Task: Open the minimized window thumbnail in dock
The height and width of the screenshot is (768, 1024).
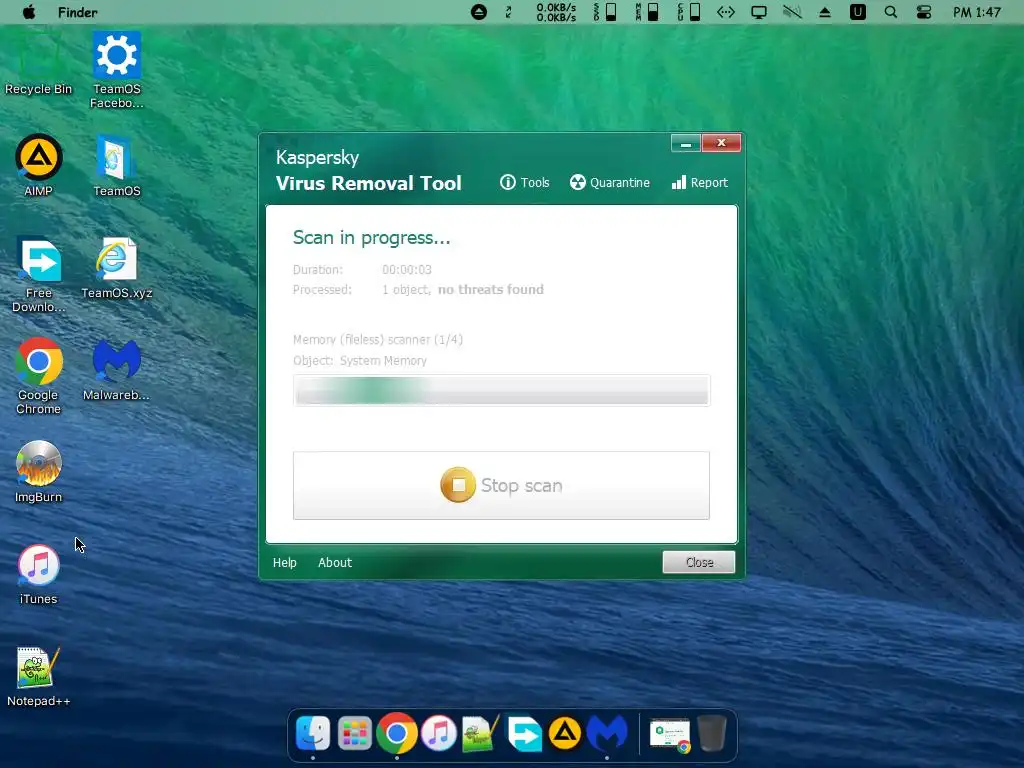Action: click(670, 735)
